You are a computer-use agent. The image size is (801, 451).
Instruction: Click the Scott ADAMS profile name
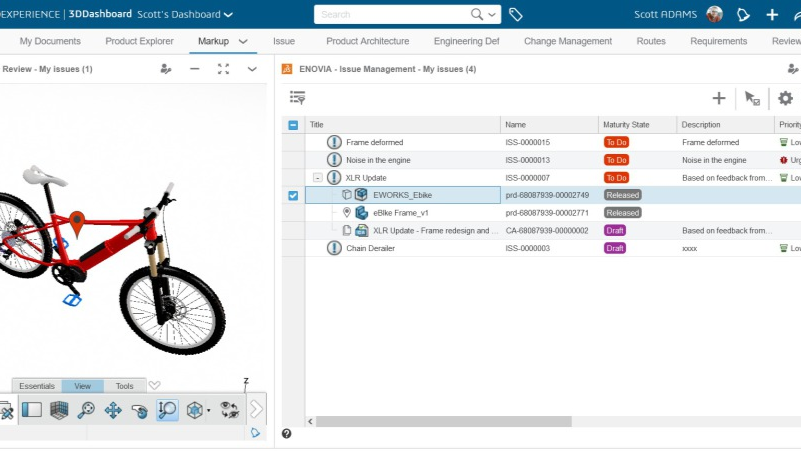[x=667, y=15]
